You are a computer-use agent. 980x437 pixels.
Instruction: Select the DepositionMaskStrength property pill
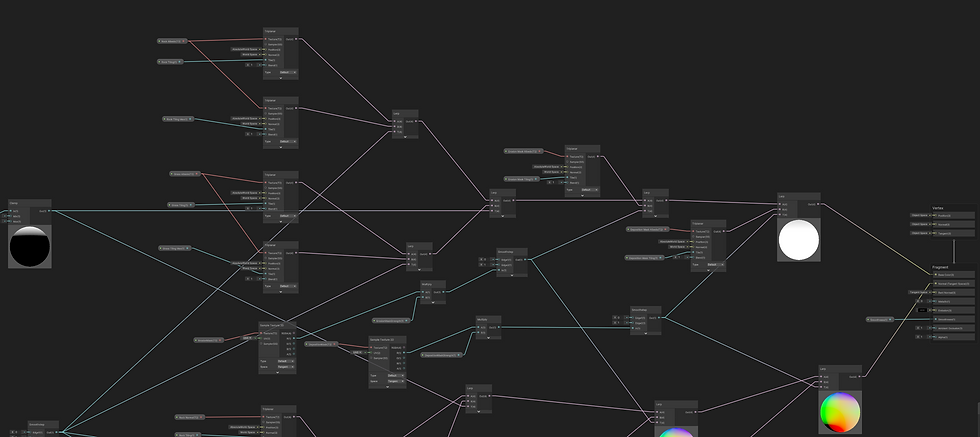(443, 355)
